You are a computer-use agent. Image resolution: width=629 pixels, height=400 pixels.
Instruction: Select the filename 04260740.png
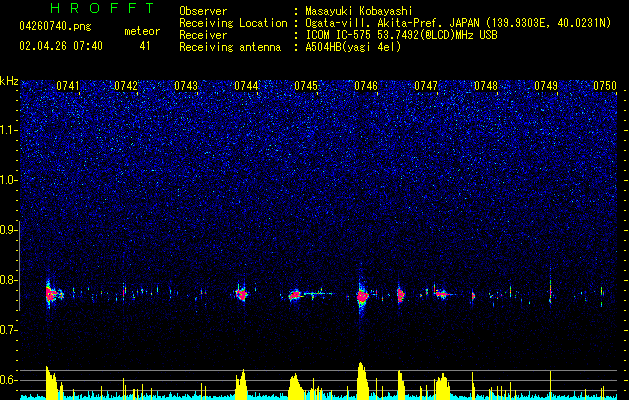click(x=55, y=26)
